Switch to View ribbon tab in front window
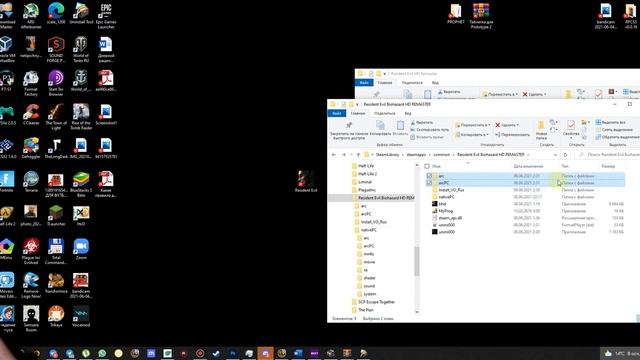 (x=408, y=113)
